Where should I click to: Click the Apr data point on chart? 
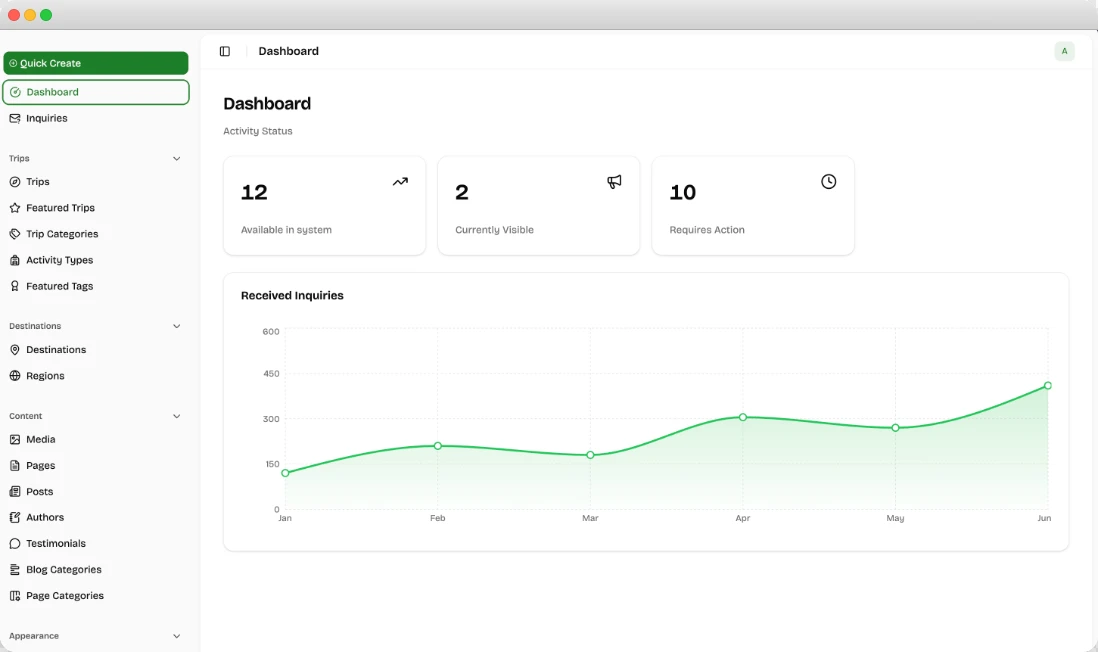tap(743, 417)
